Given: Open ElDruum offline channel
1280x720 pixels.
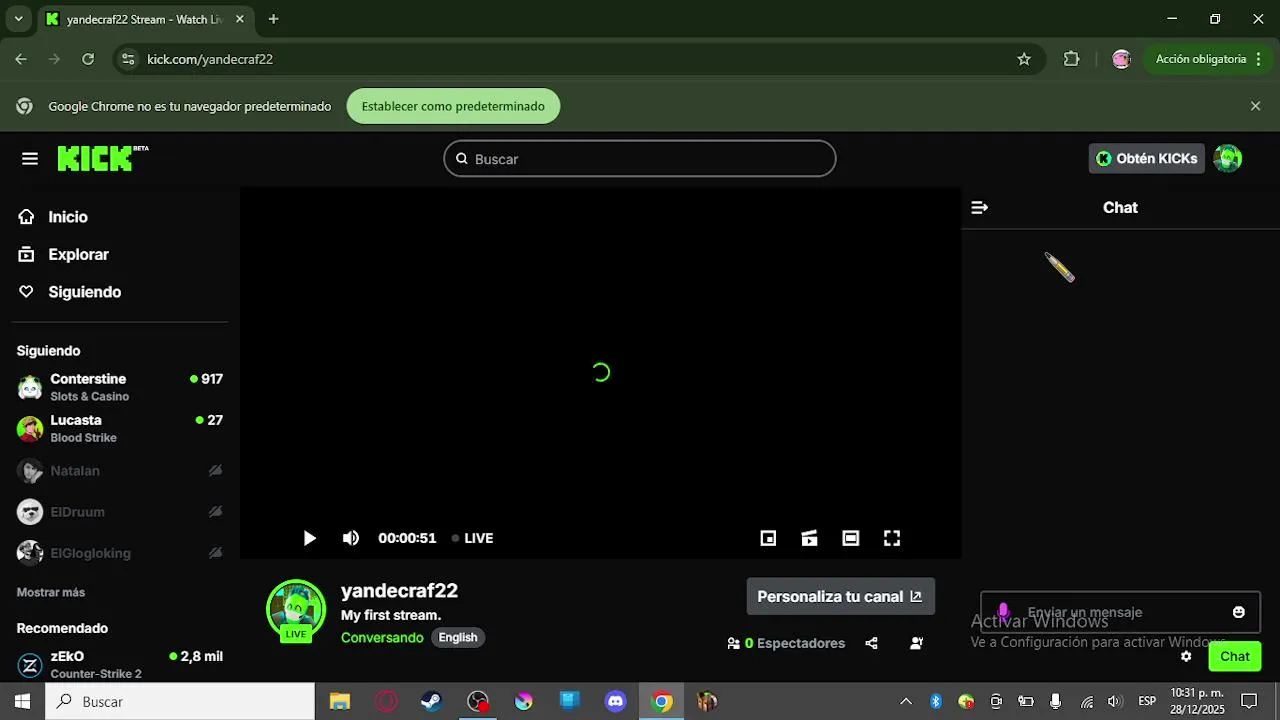Looking at the screenshot, I should tap(120, 512).
